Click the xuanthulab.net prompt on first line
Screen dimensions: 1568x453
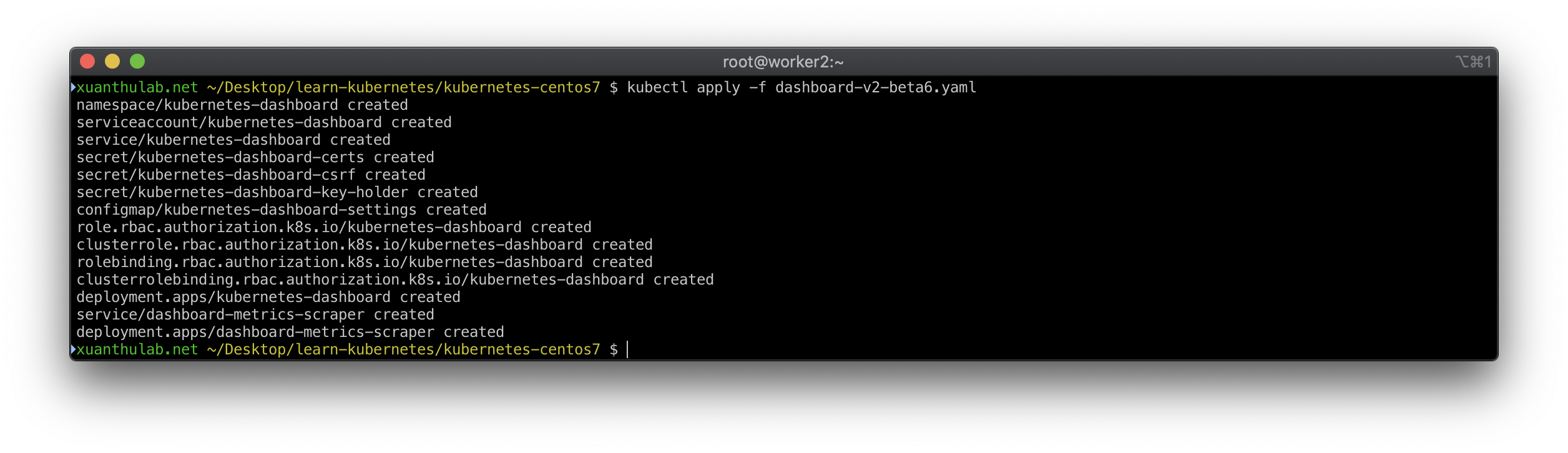tap(137, 87)
